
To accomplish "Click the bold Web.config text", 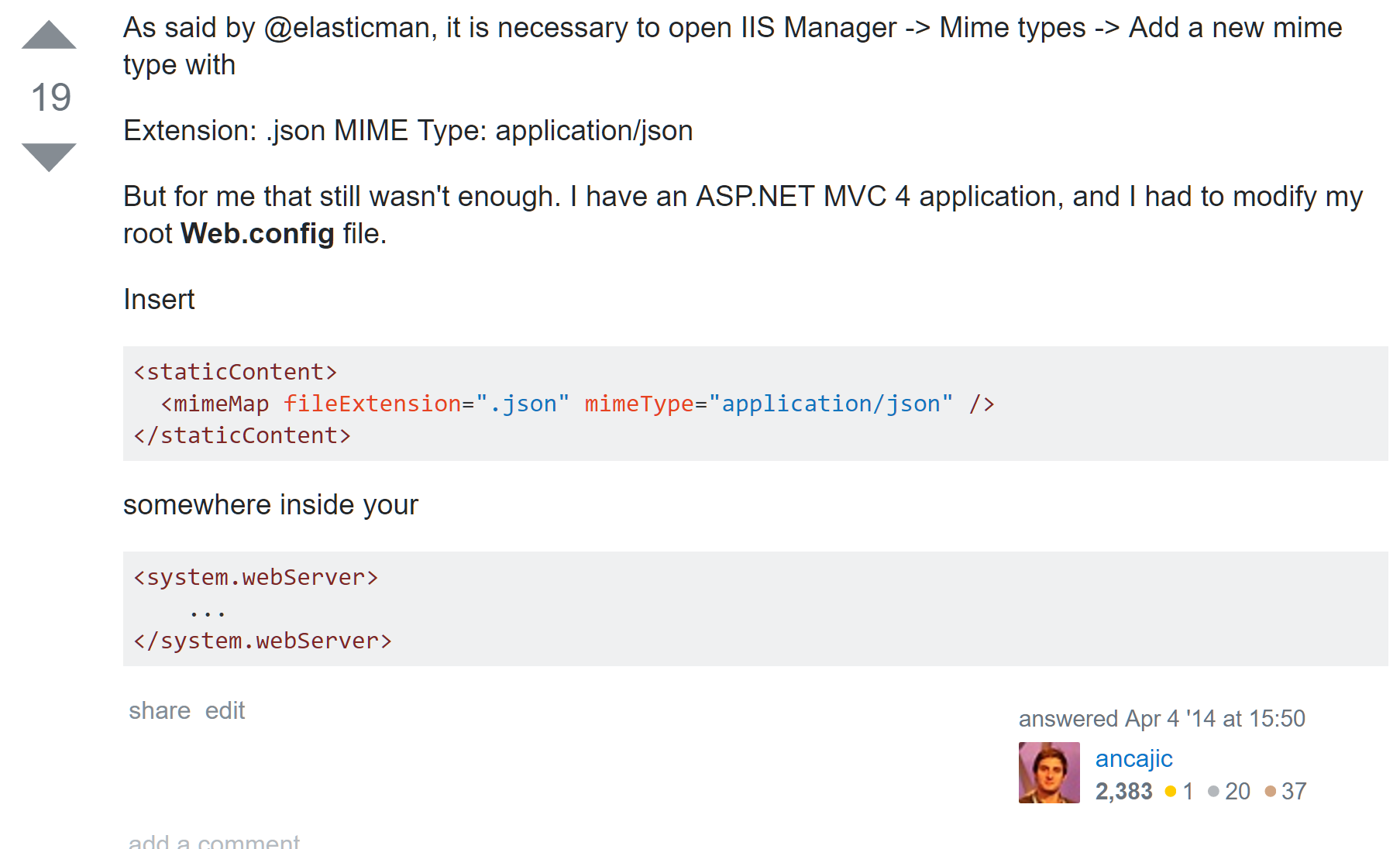I will coord(257,234).
